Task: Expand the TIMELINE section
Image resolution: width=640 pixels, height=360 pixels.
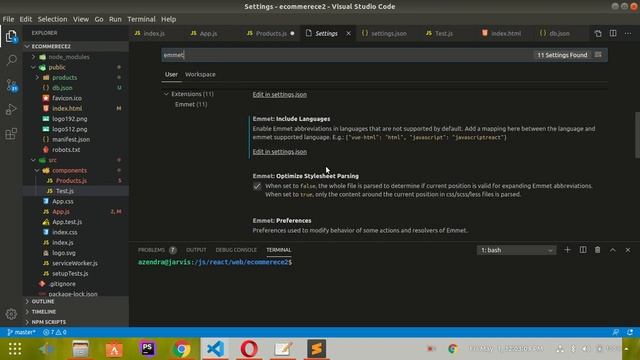Action: [x=76, y=311]
